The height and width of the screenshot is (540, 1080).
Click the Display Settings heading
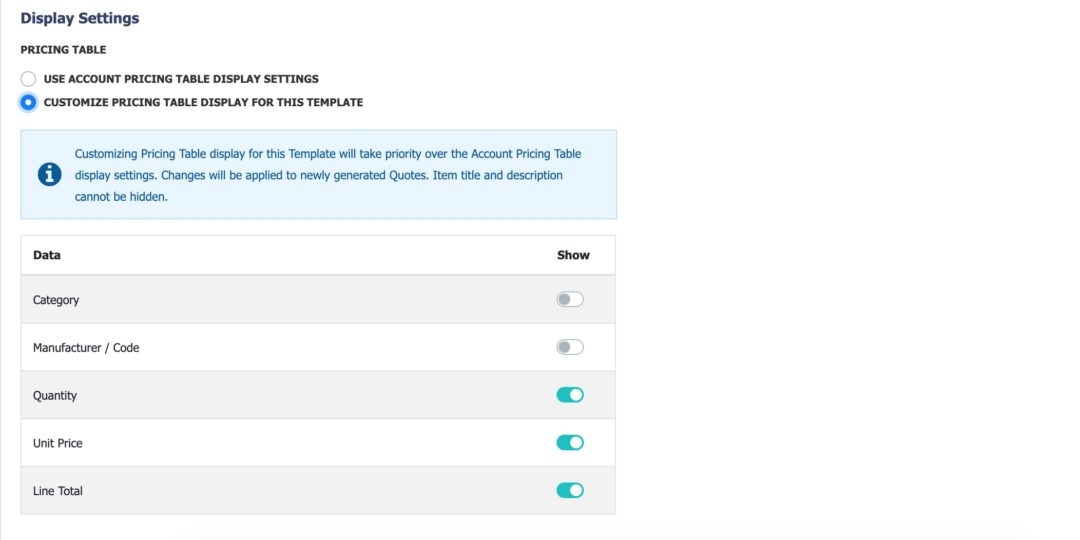80,18
